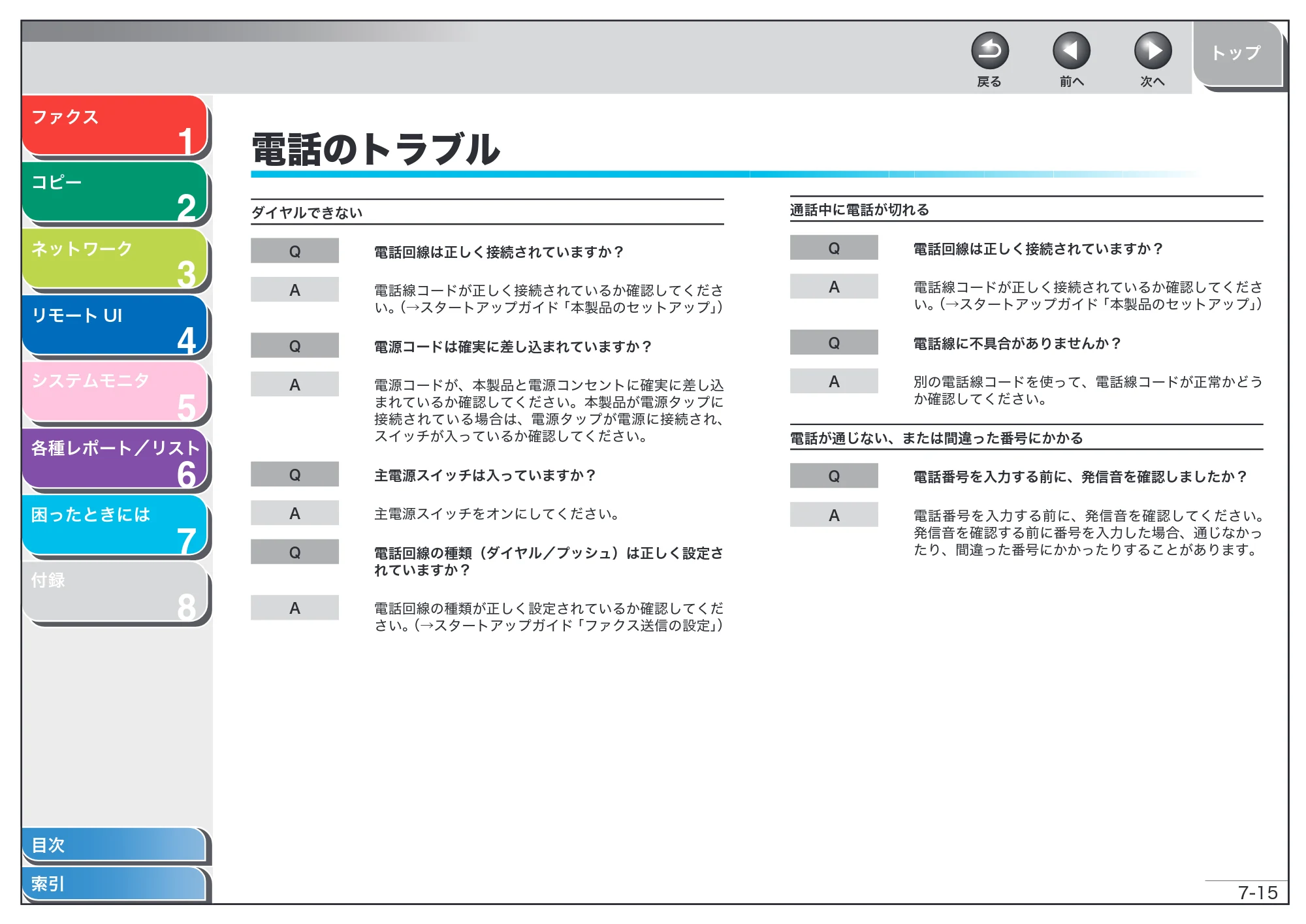Open chapter 8 付録 tab
This screenshot has height=924, width=1306.
tap(114, 592)
